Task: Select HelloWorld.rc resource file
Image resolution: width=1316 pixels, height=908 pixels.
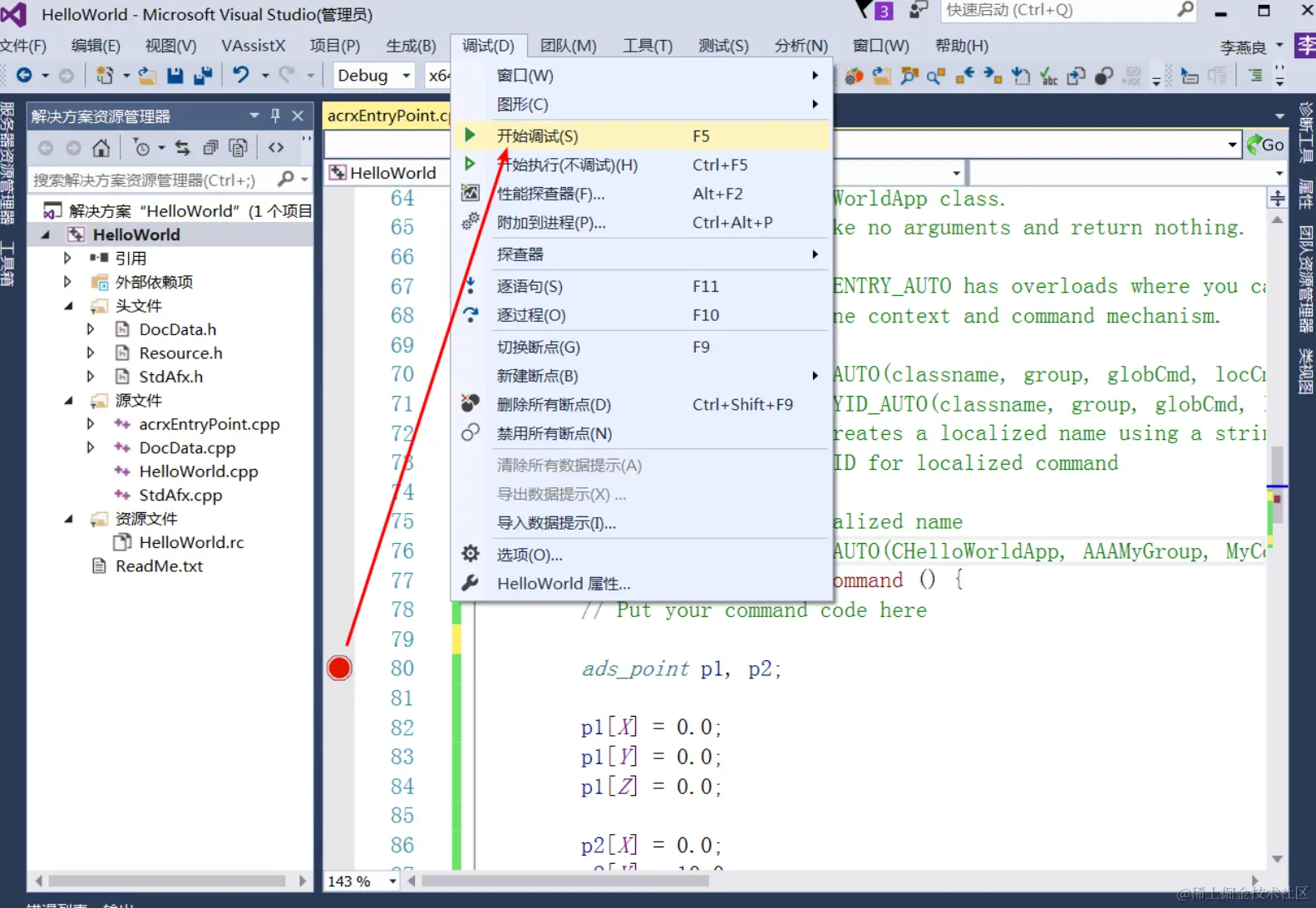Action: [x=191, y=542]
